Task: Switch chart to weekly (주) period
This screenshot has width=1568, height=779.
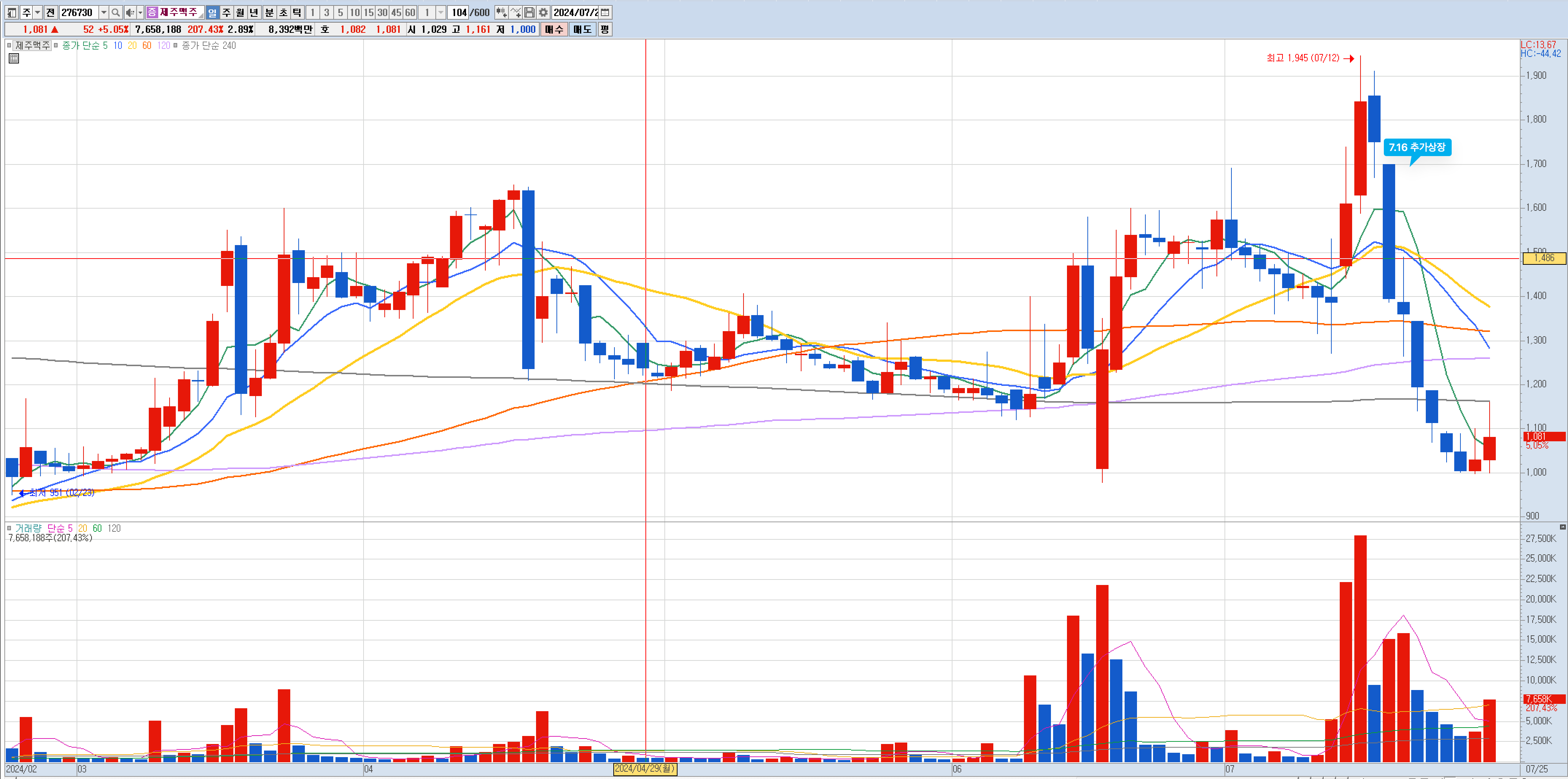Action: click(226, 12)
